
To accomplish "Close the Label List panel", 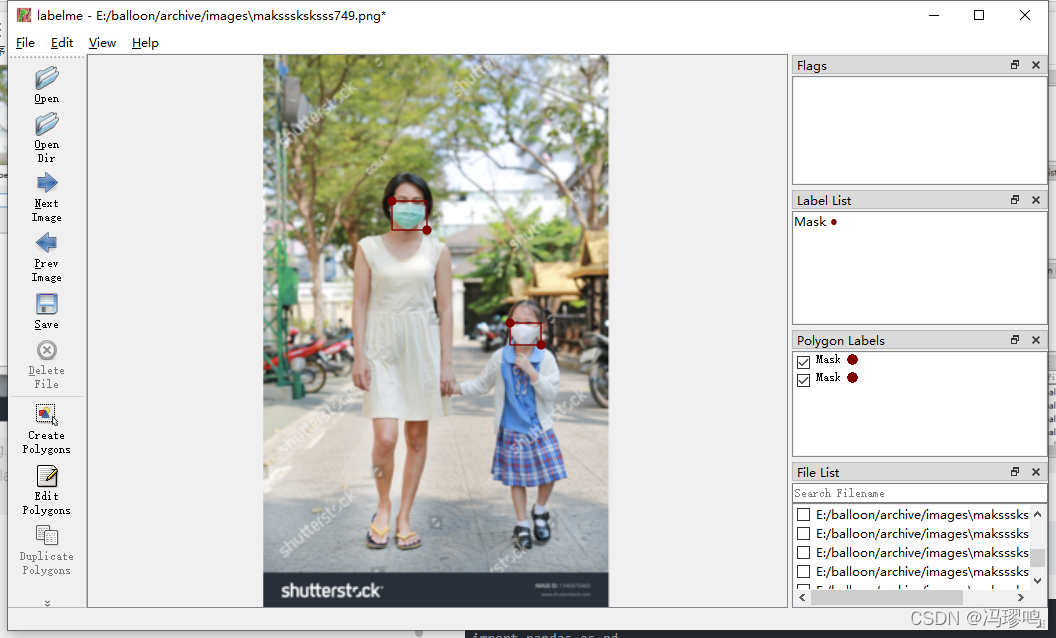I will click(x=1036, y=199).
